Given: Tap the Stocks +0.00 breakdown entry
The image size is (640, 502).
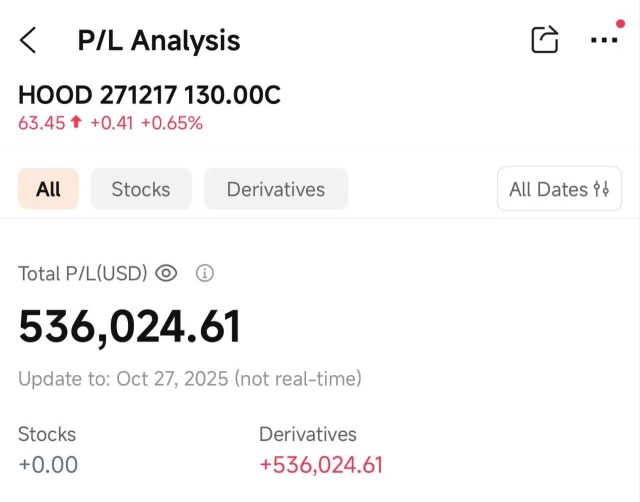Looking at the screenshot, I should 48,450.
